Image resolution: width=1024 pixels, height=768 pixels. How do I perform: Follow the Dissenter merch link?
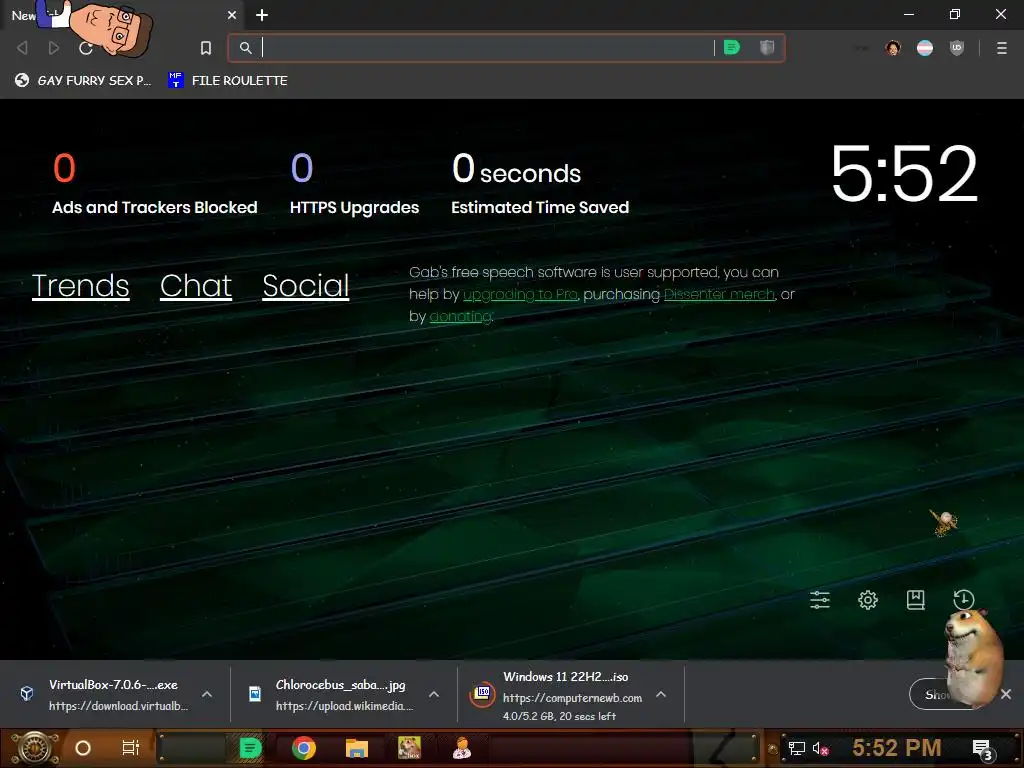point(720,295)
